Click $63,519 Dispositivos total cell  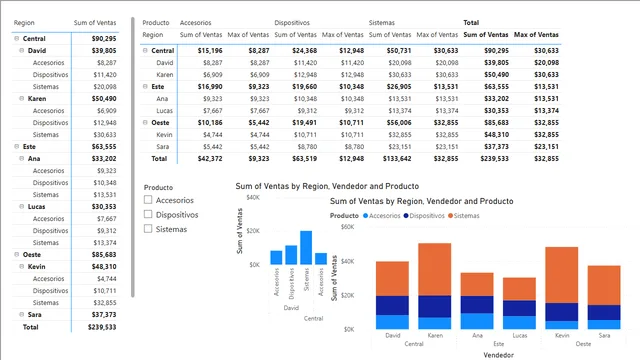[x=304, y=158]
